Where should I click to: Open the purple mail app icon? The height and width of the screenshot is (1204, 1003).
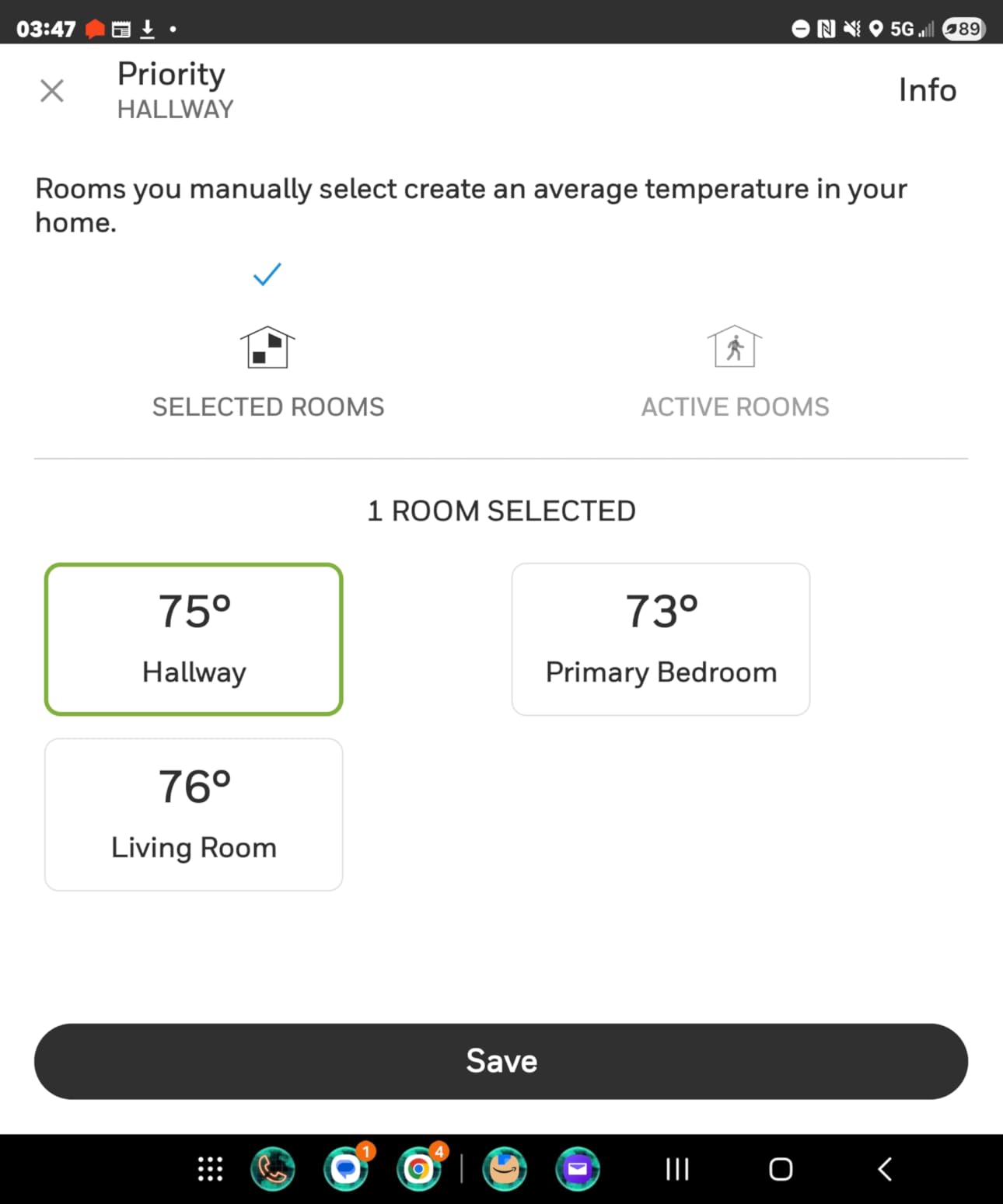[x=578, y=1169]
